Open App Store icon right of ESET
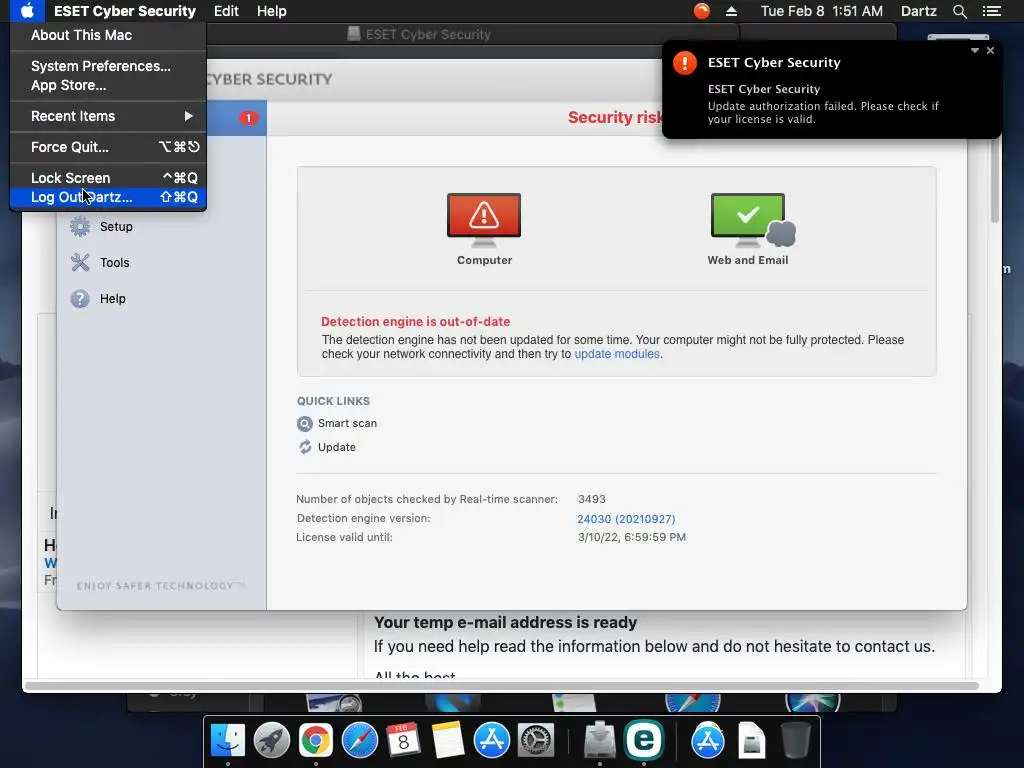The height and width of the screenshot is (768, 1024). [x=707, y=741]
